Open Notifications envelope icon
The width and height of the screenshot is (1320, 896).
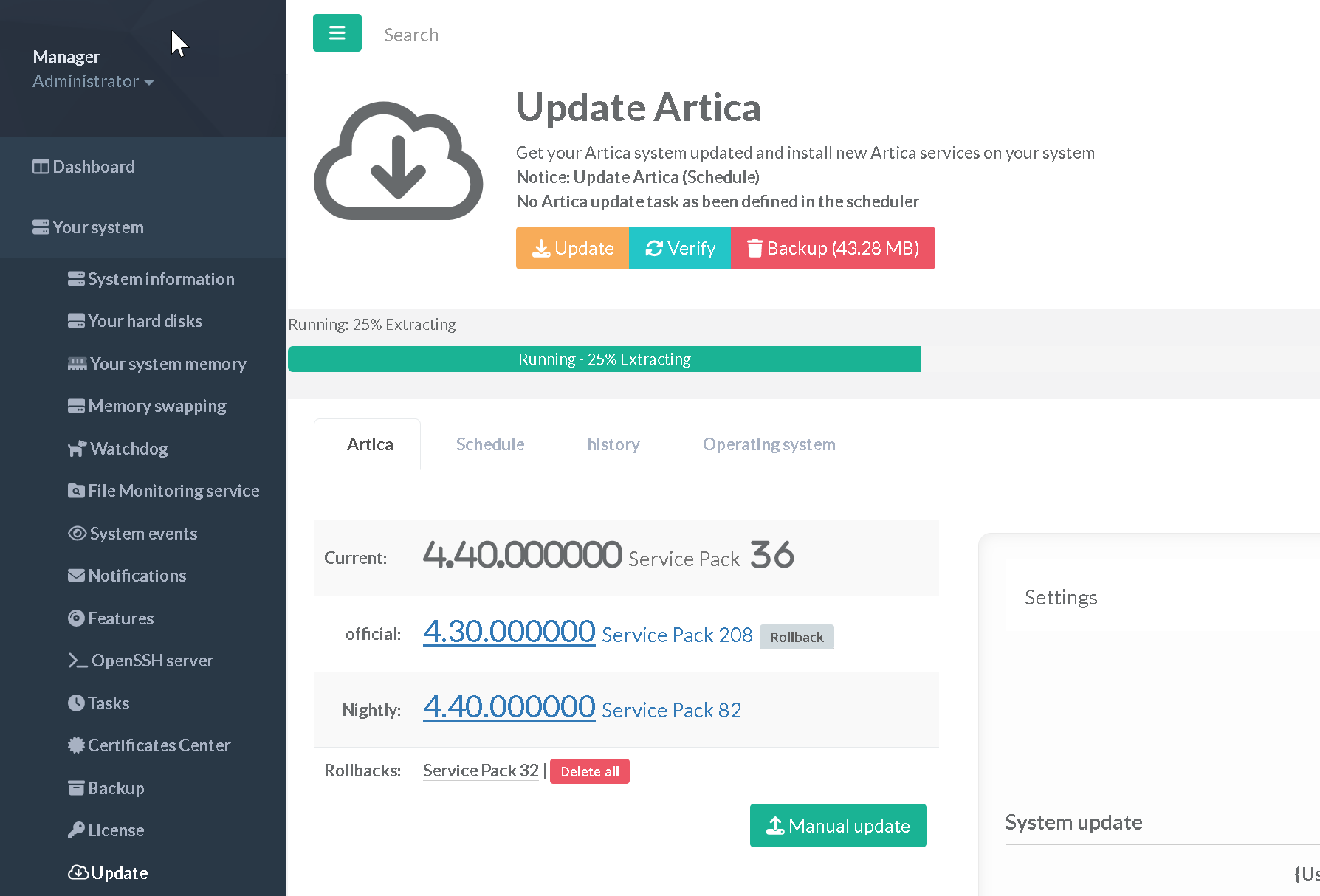pyautogui.click(x=76, y=576)
